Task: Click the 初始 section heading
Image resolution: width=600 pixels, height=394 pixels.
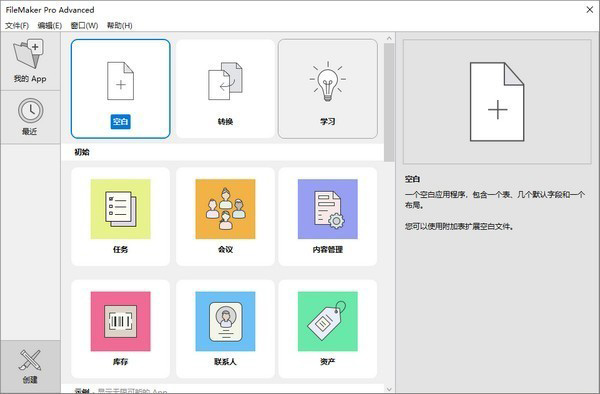Action: click(x=82, y=152)
